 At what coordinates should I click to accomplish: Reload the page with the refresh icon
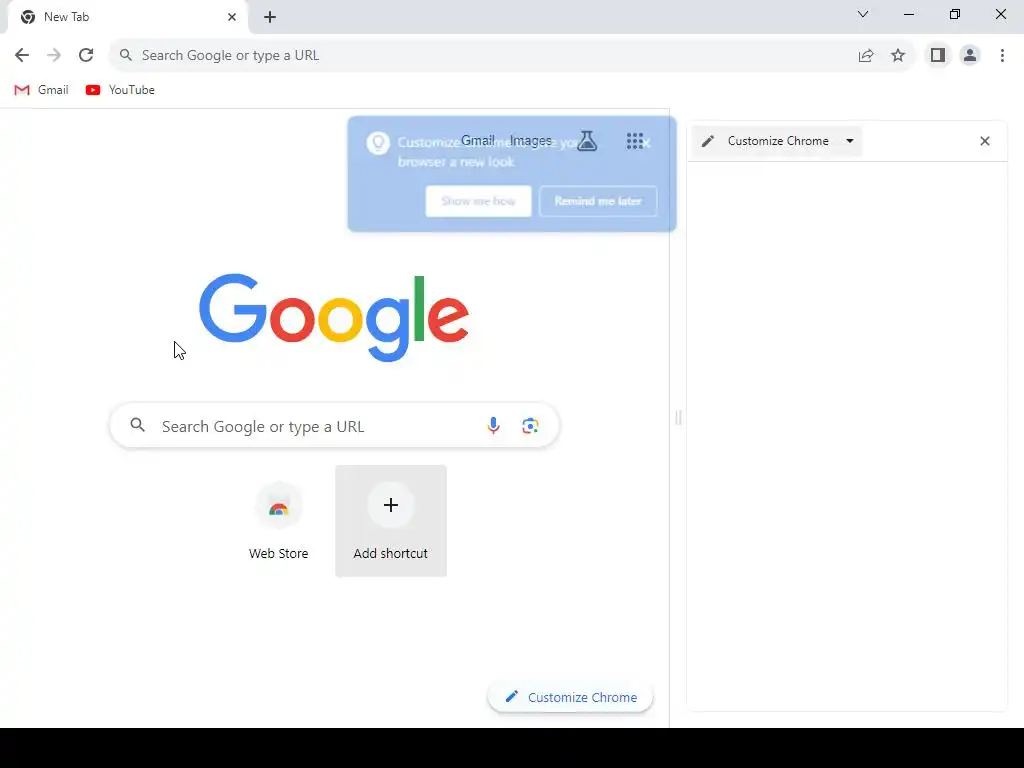click(x=86, y=56)
